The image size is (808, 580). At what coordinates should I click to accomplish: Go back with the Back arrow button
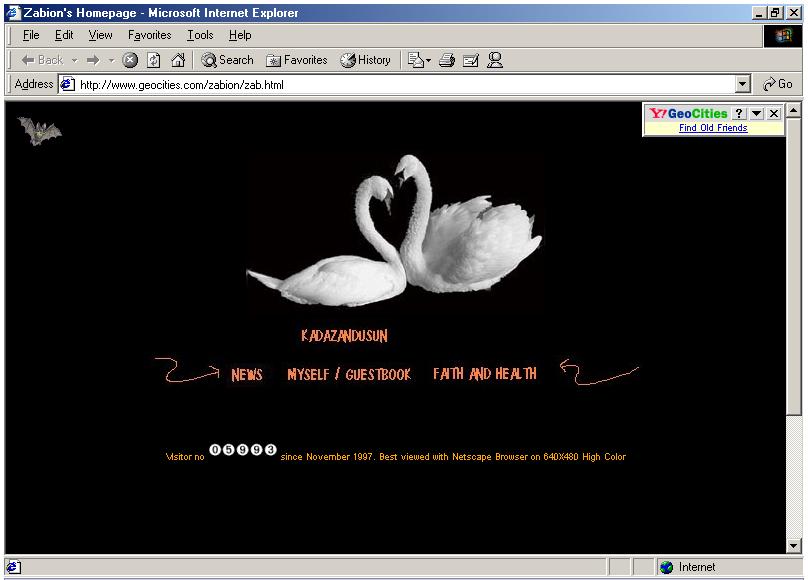pos(41,60)
